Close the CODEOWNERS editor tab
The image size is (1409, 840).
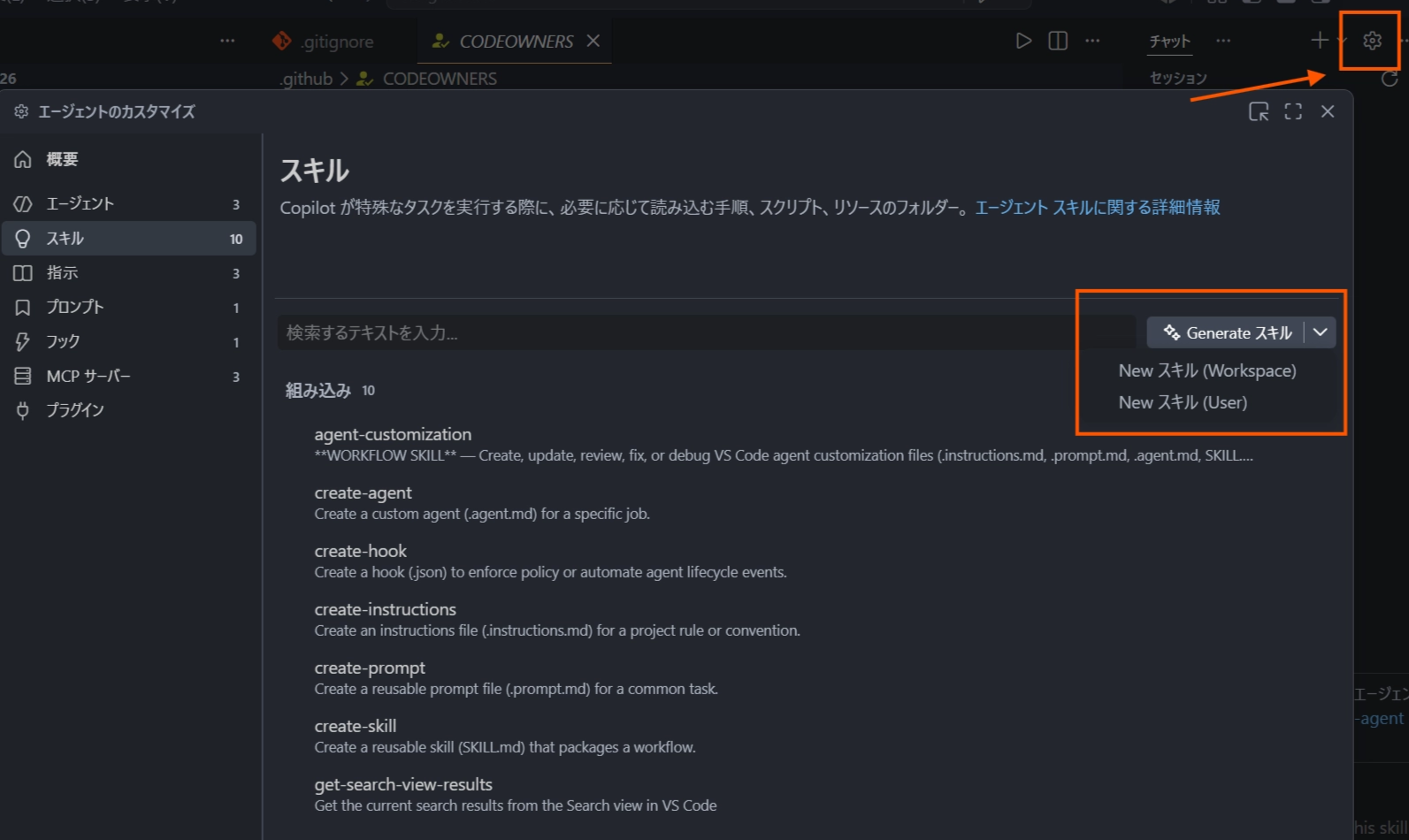pos(593,42)
